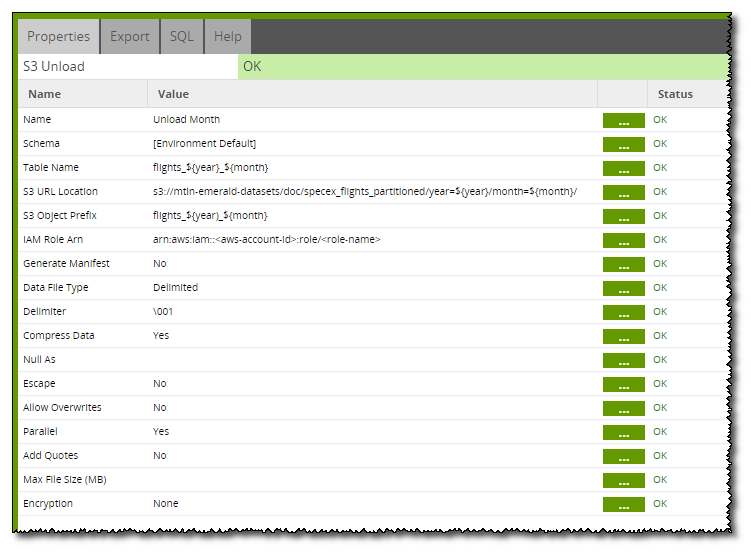Click the OK status for Table Name row
The height and width of the screenshot is (552, 751).
point(660,168)
